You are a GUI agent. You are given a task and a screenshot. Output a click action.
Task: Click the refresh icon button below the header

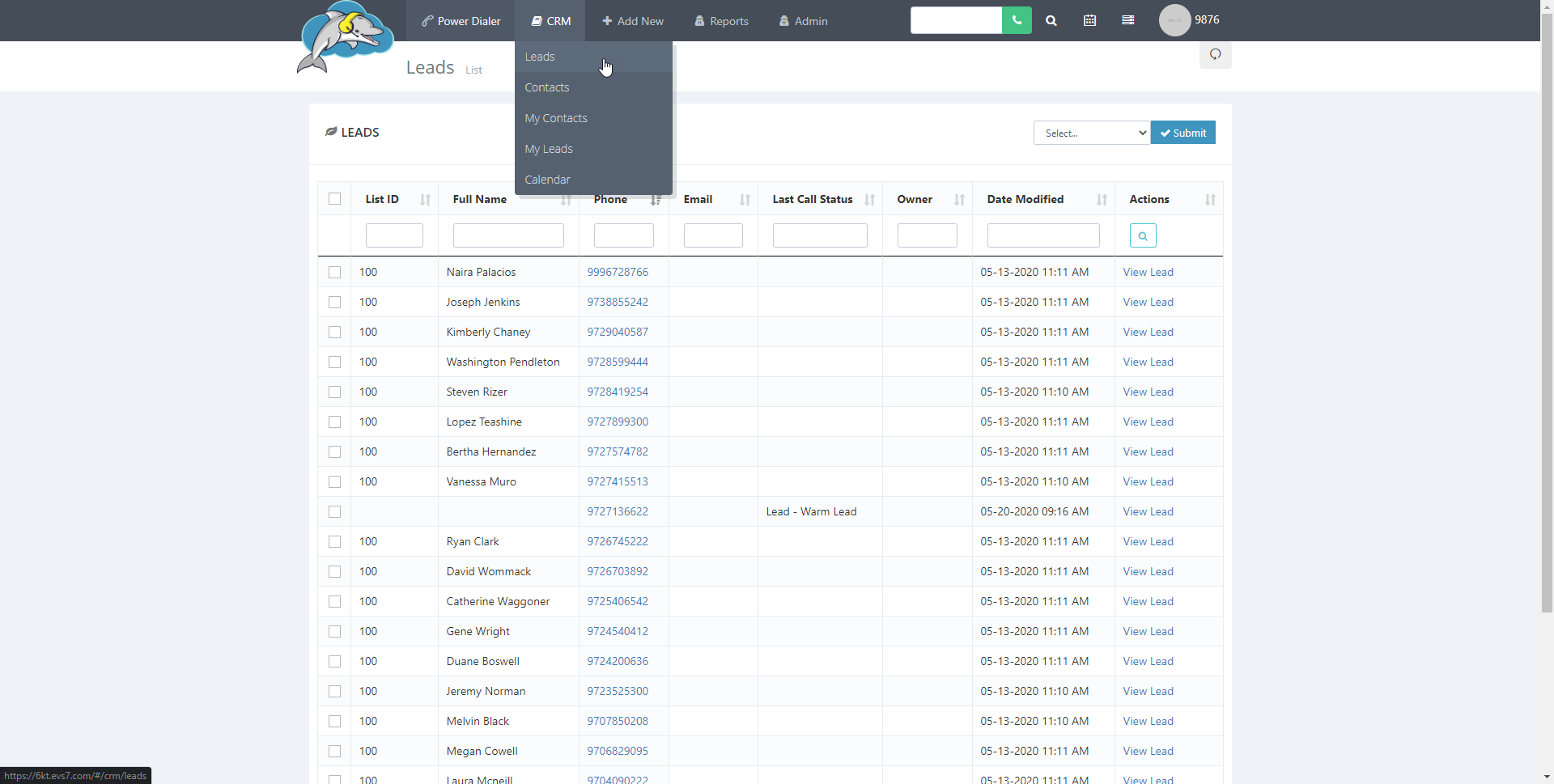(1216, 54)
